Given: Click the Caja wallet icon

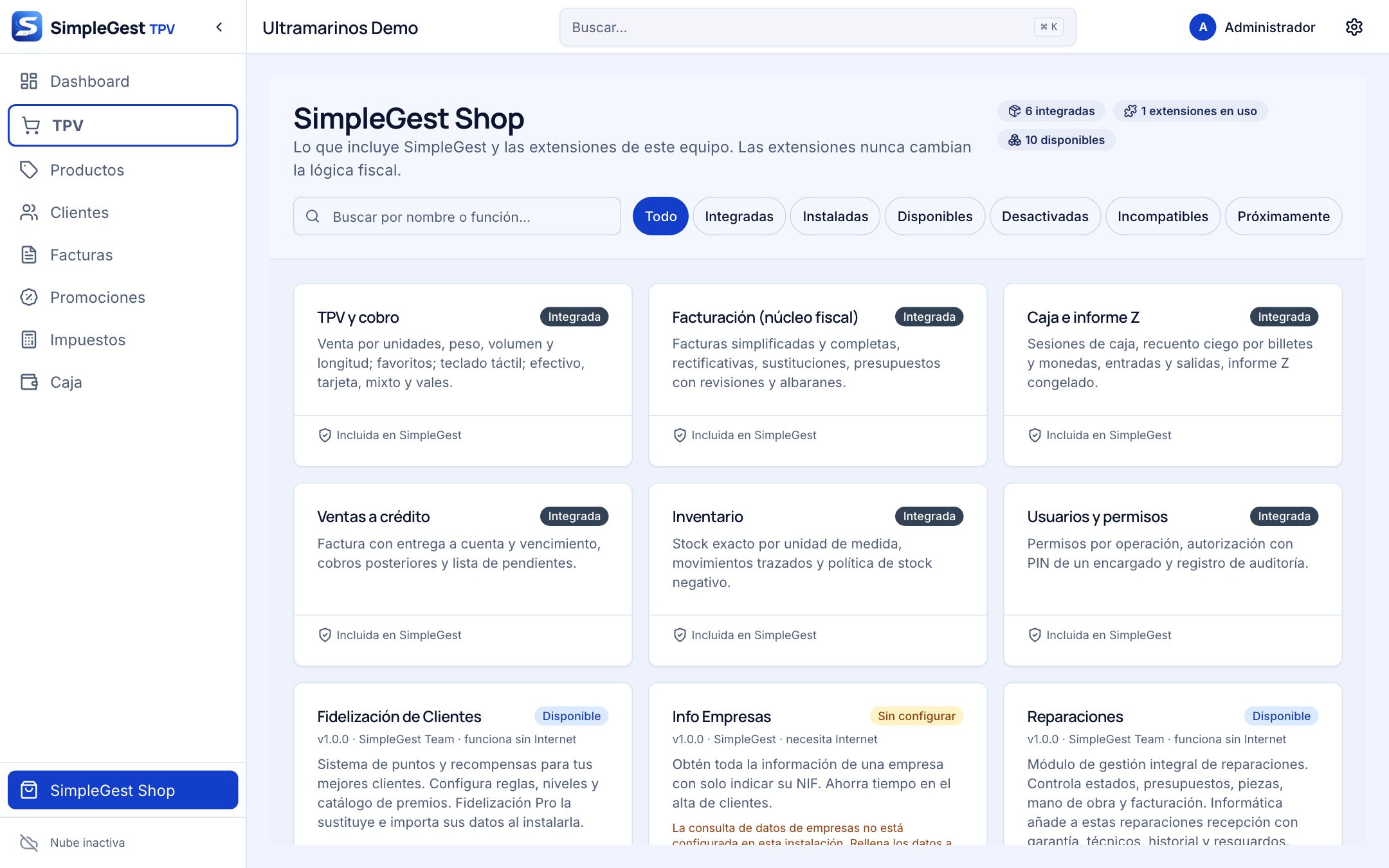Looking at the screenshot, I should coord(29,382).
